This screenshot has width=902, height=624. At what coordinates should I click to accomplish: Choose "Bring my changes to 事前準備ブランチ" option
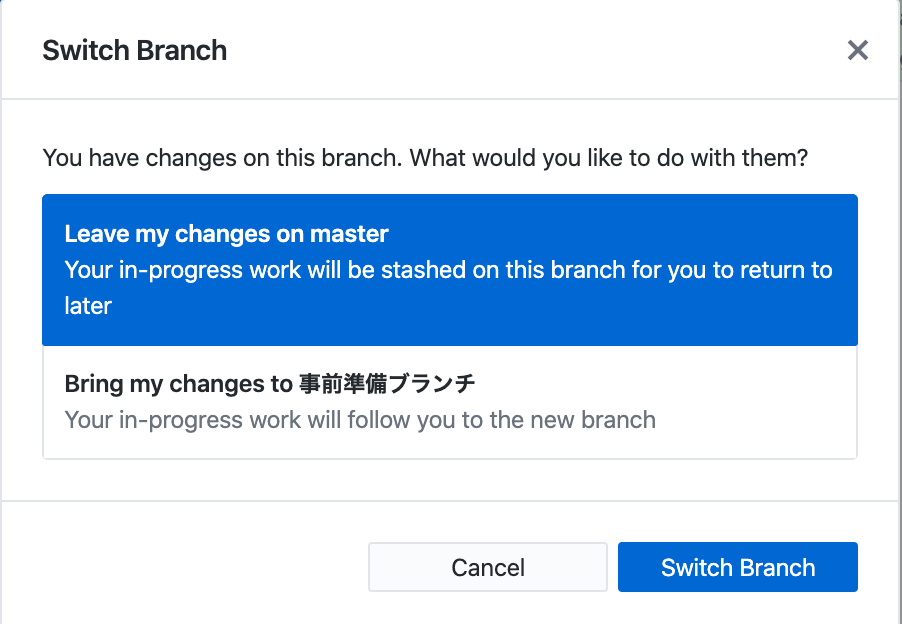[449, 402]
